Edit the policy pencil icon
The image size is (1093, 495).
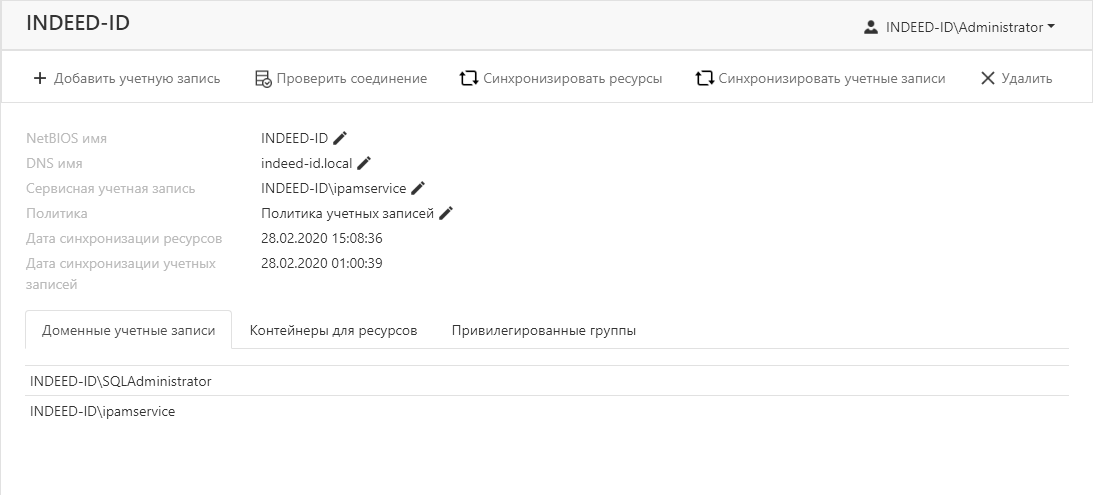(446, 213)
